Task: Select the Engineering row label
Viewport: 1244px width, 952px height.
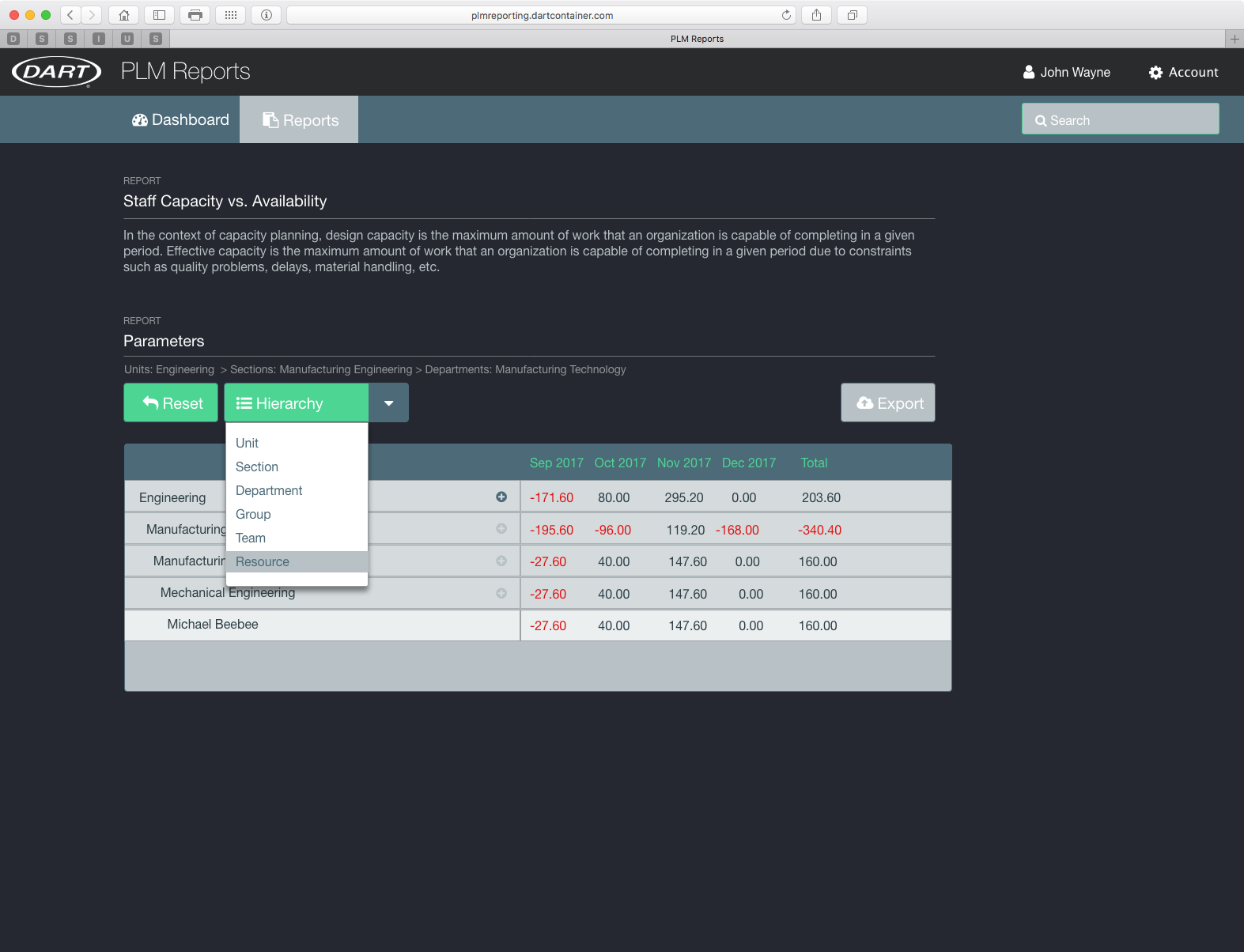Action: [172, 497]
